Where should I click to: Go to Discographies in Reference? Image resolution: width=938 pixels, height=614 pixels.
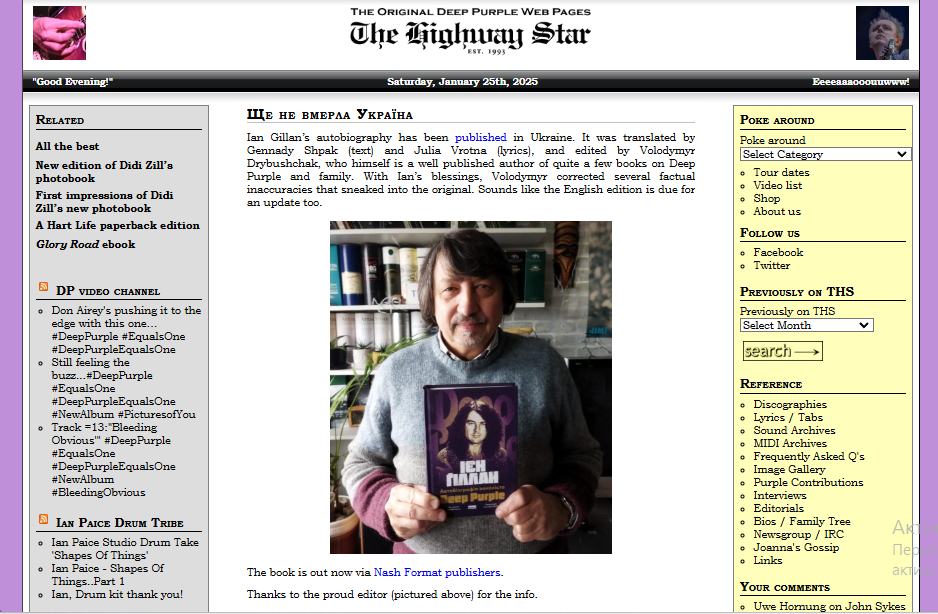[789, 404]
